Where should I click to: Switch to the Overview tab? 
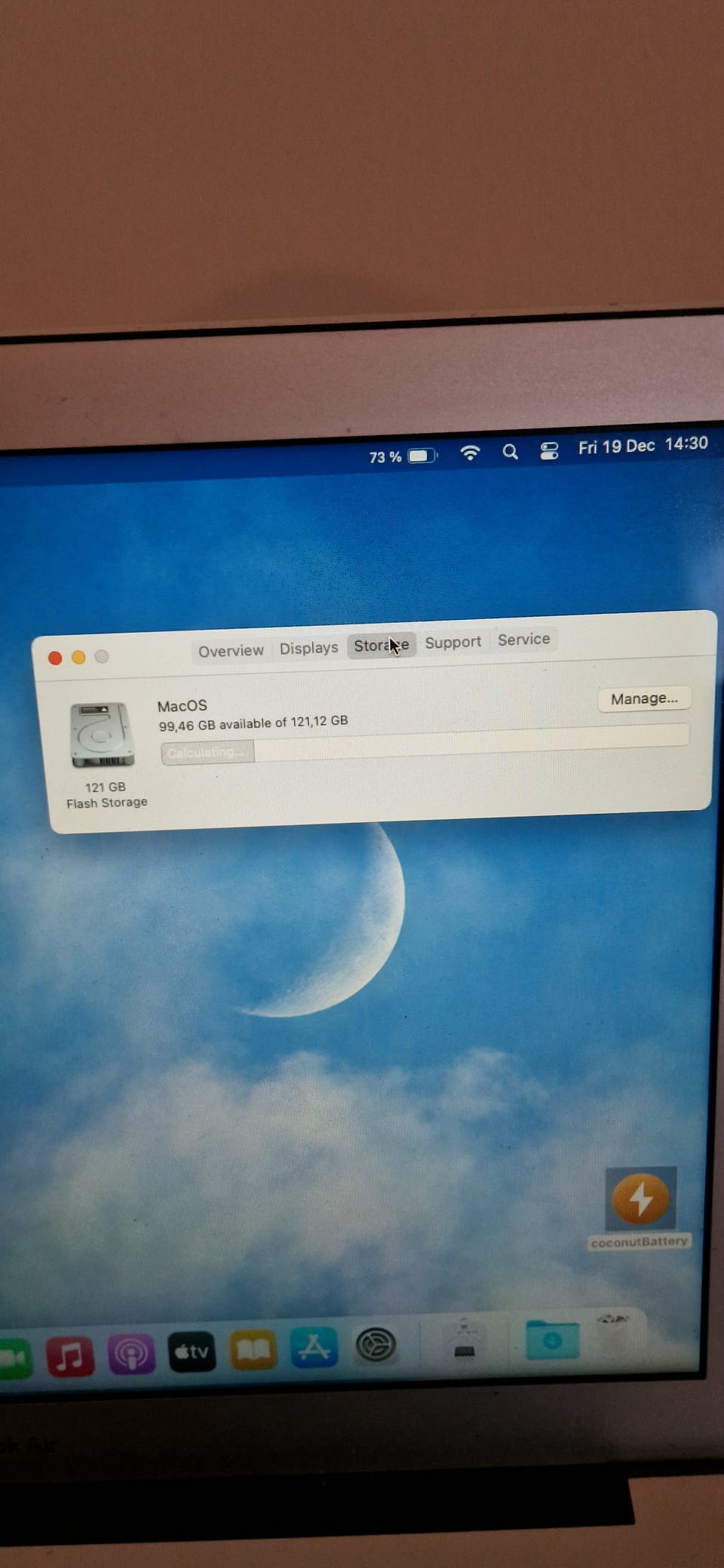[x=231, y=651]
